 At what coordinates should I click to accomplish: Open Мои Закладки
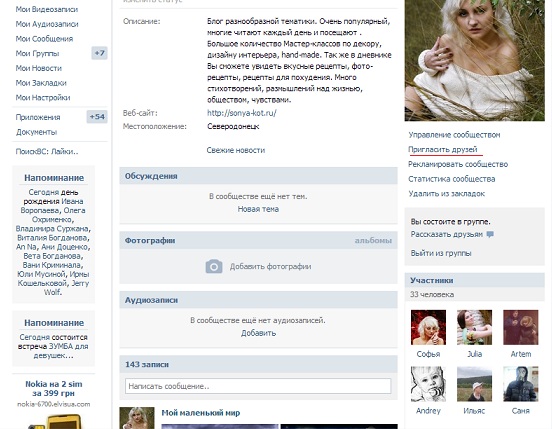tap(41, 83)
